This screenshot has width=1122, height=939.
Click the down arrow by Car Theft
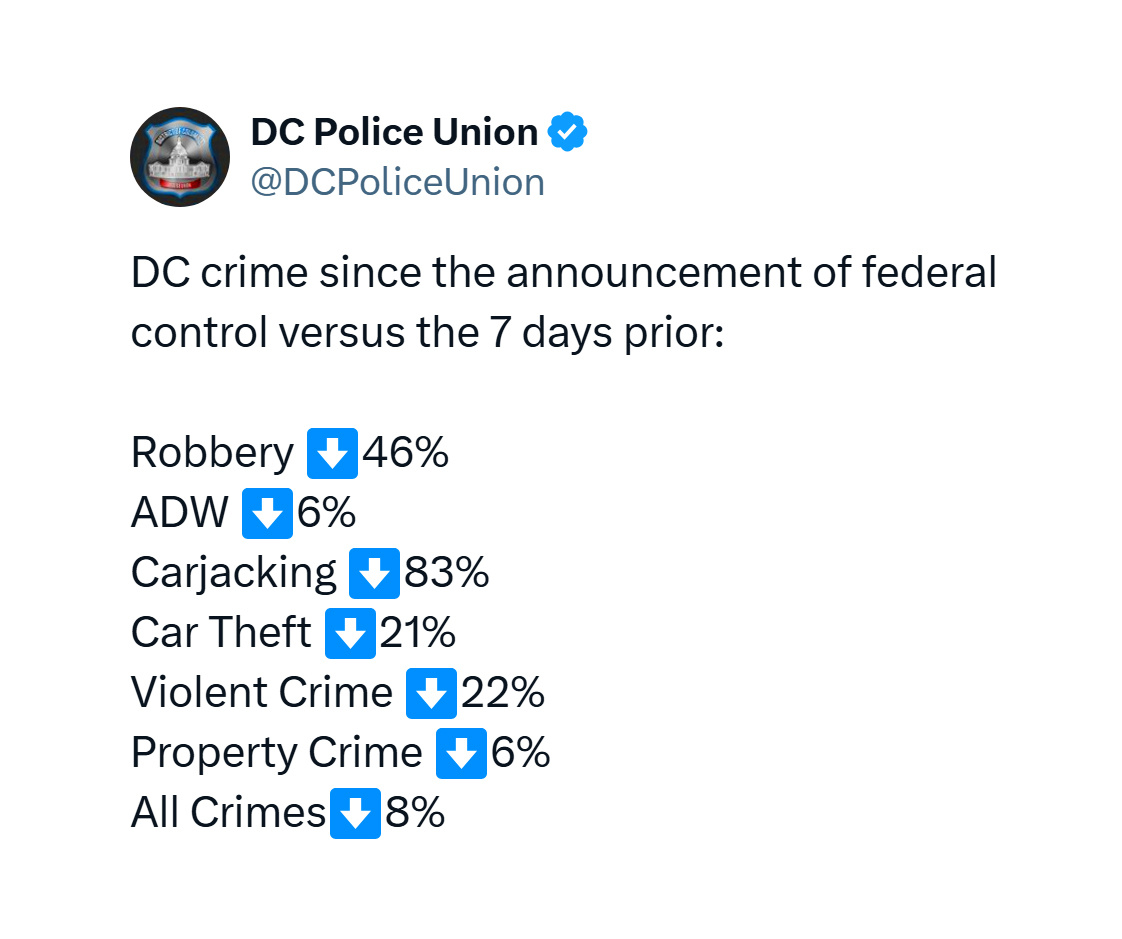pos(350,633)
